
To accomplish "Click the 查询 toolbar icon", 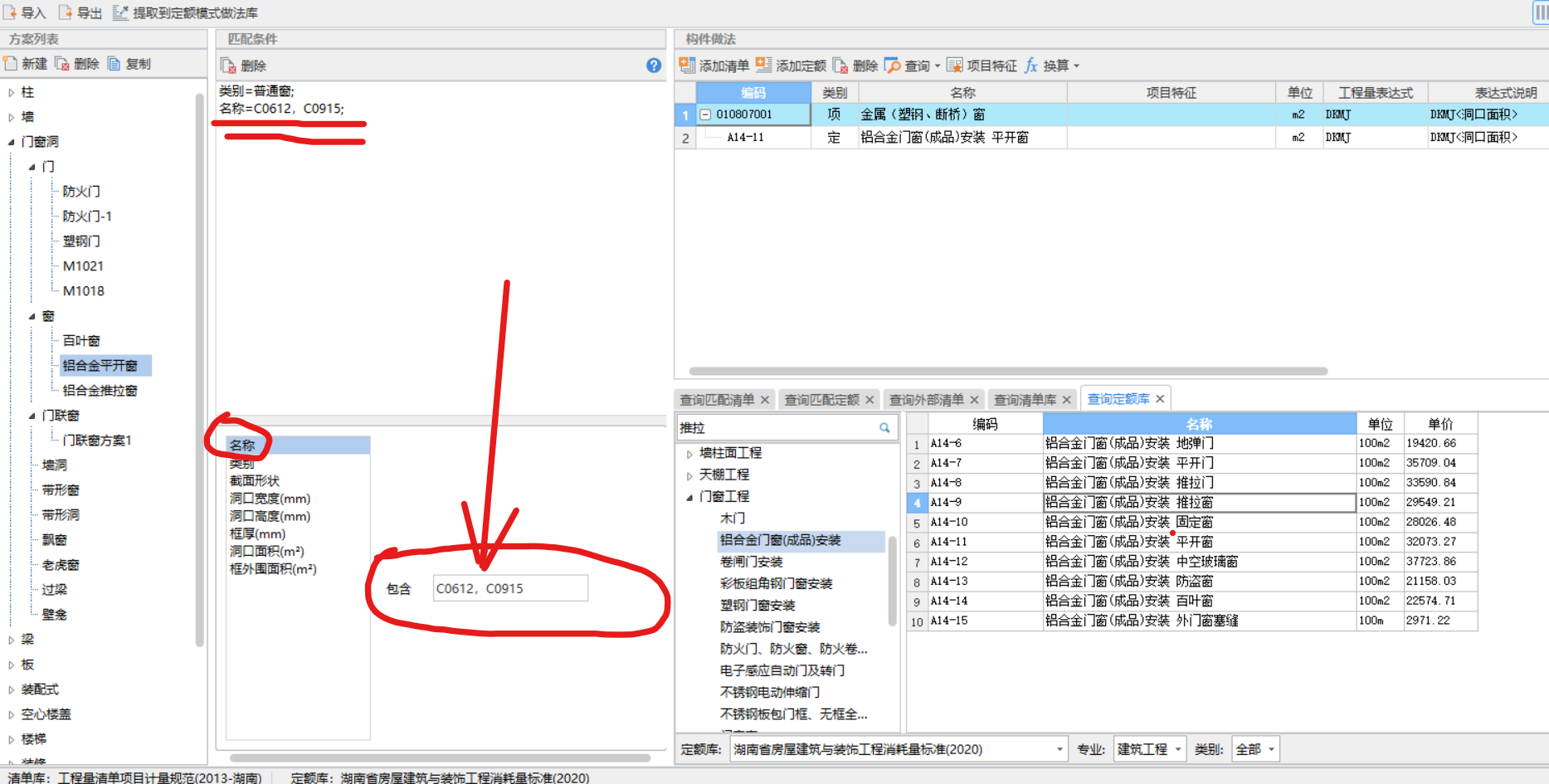I will 893,65.
